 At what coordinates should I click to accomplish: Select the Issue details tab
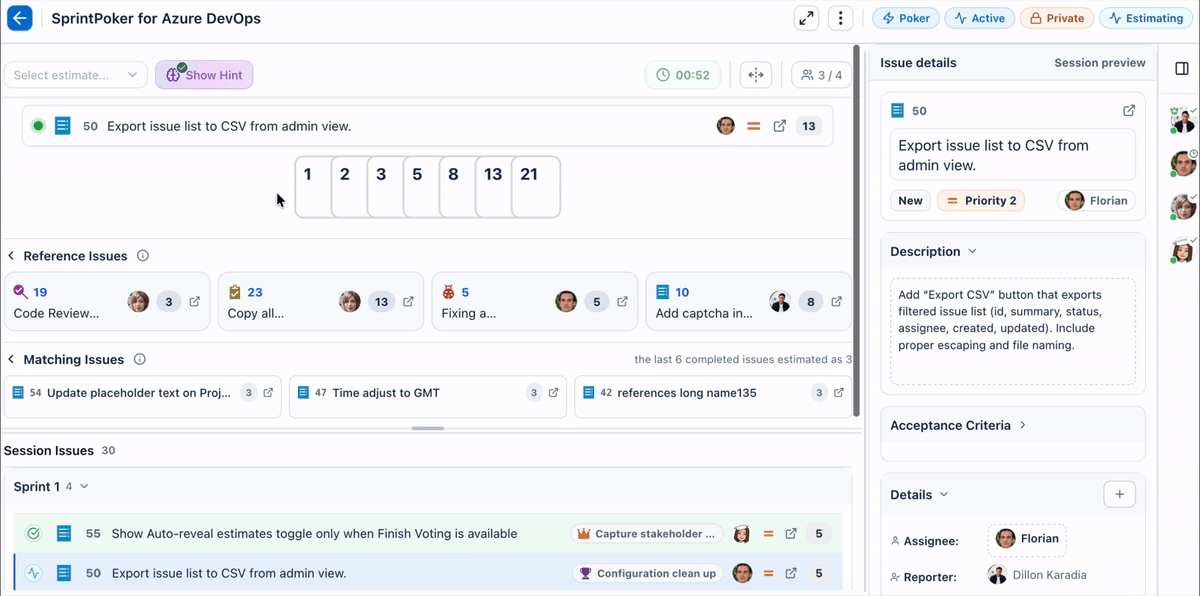coord(918,62)
